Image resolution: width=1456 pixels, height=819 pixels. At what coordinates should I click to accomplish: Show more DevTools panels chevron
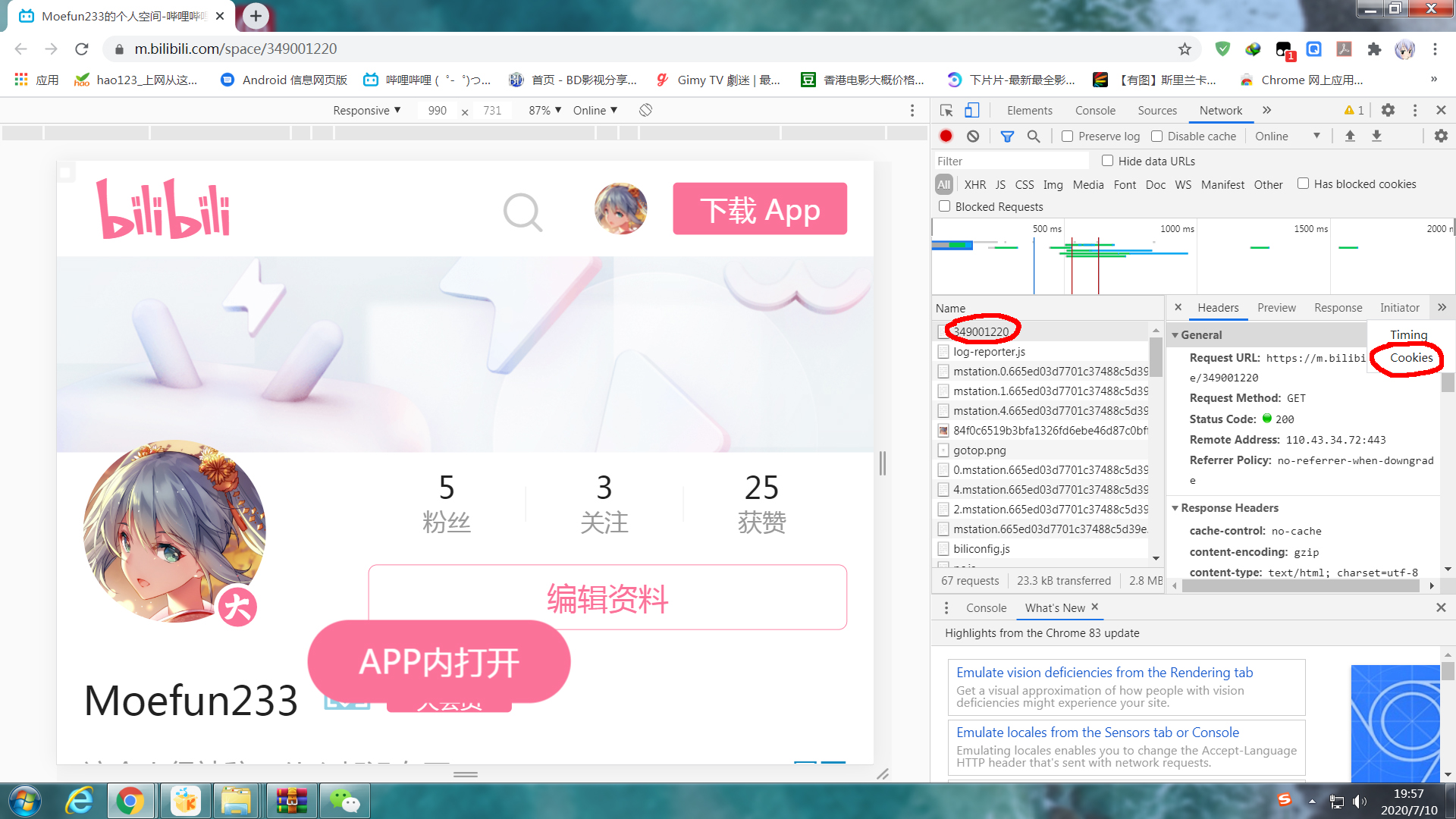pyautogui.click(x=1266, y=111)
